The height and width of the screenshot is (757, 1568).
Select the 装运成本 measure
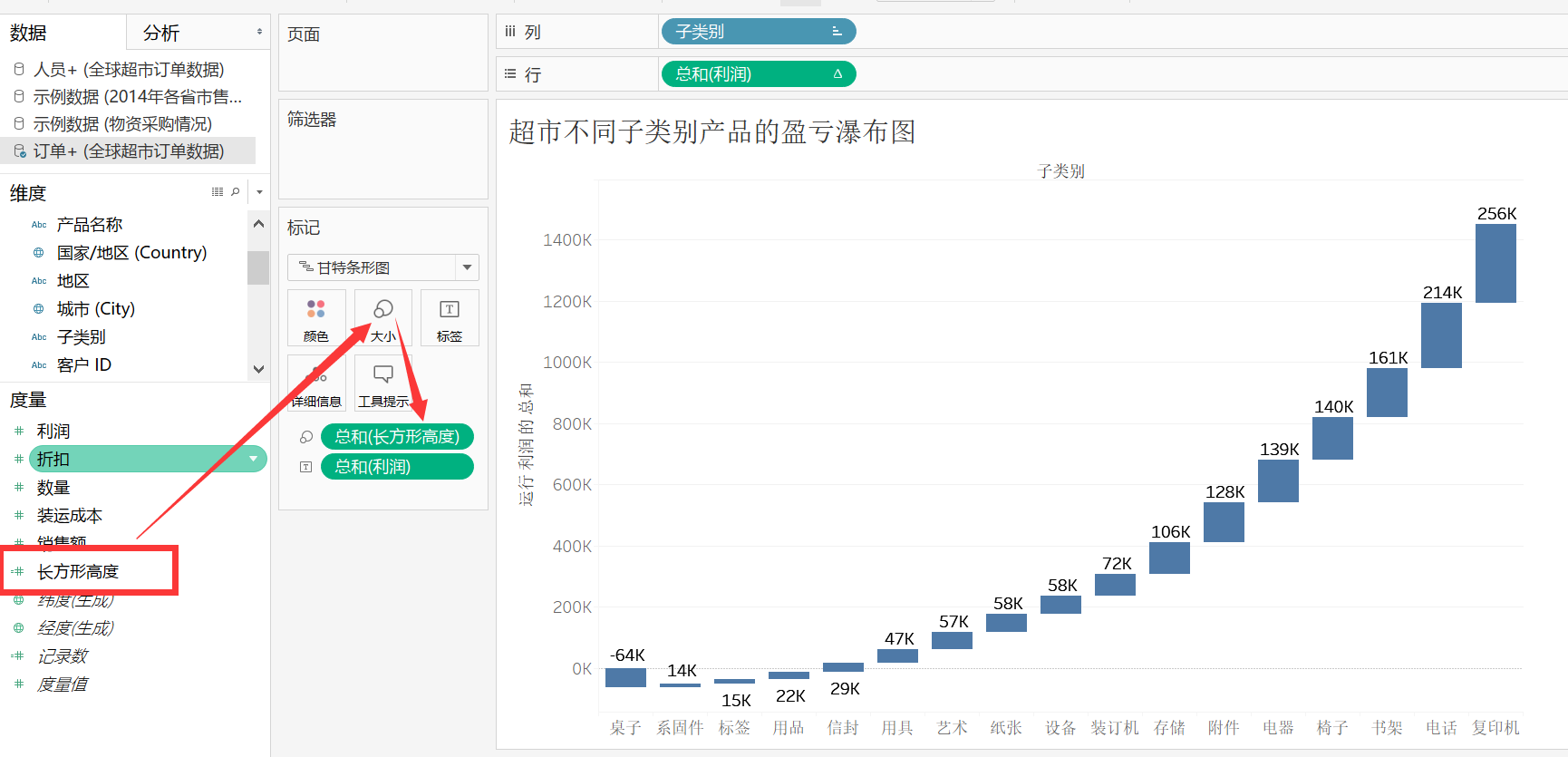coord(70,516)
